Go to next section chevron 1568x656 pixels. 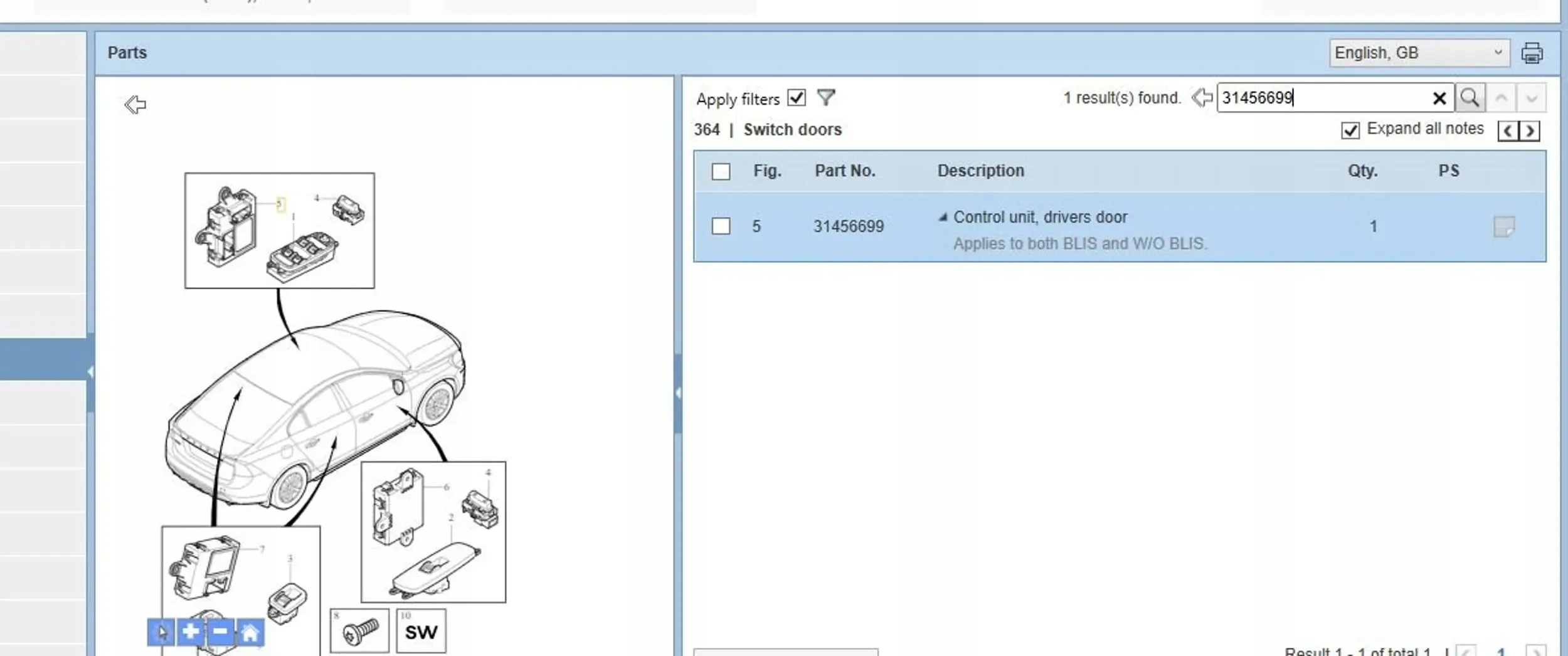pyautogui.click(x=1530, y=131)
